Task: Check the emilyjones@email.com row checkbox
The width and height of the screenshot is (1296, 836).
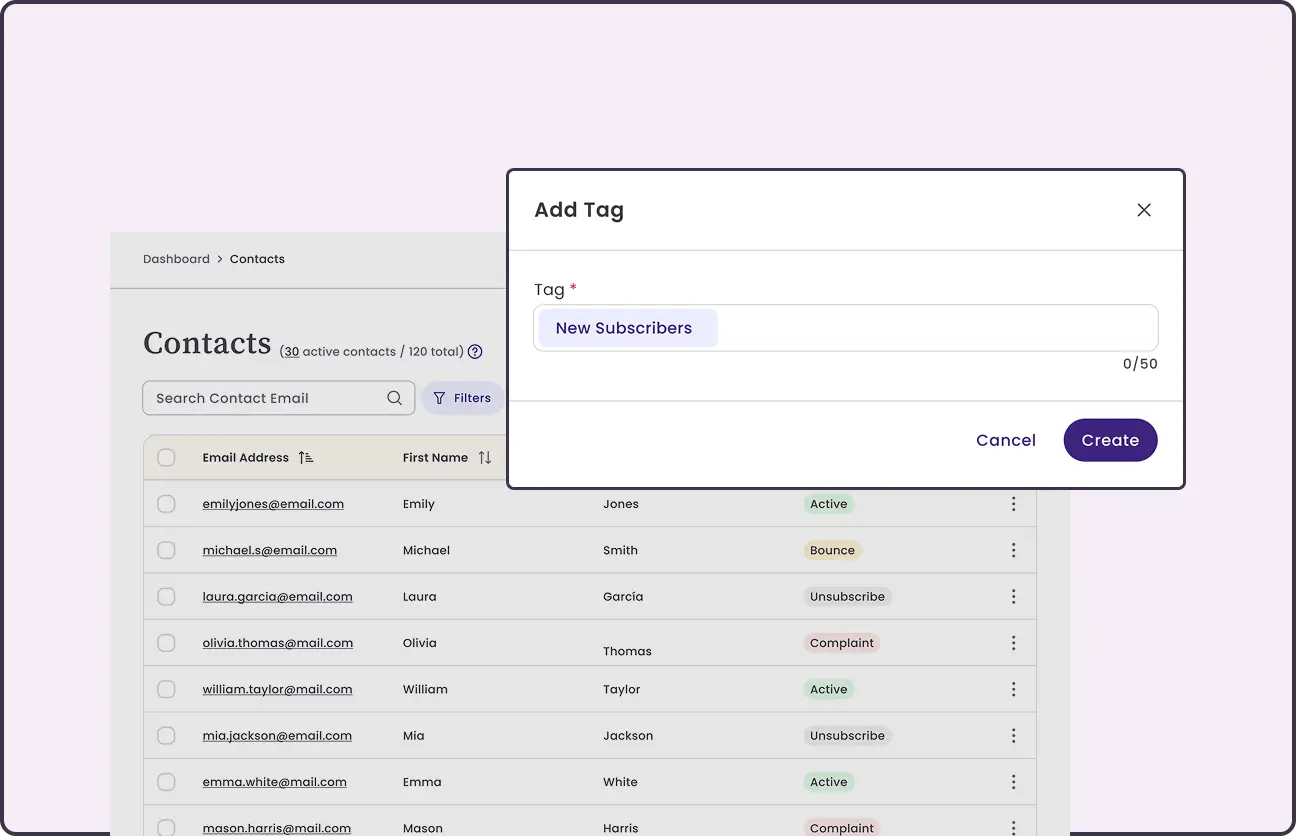Action: tap(166, 504)
